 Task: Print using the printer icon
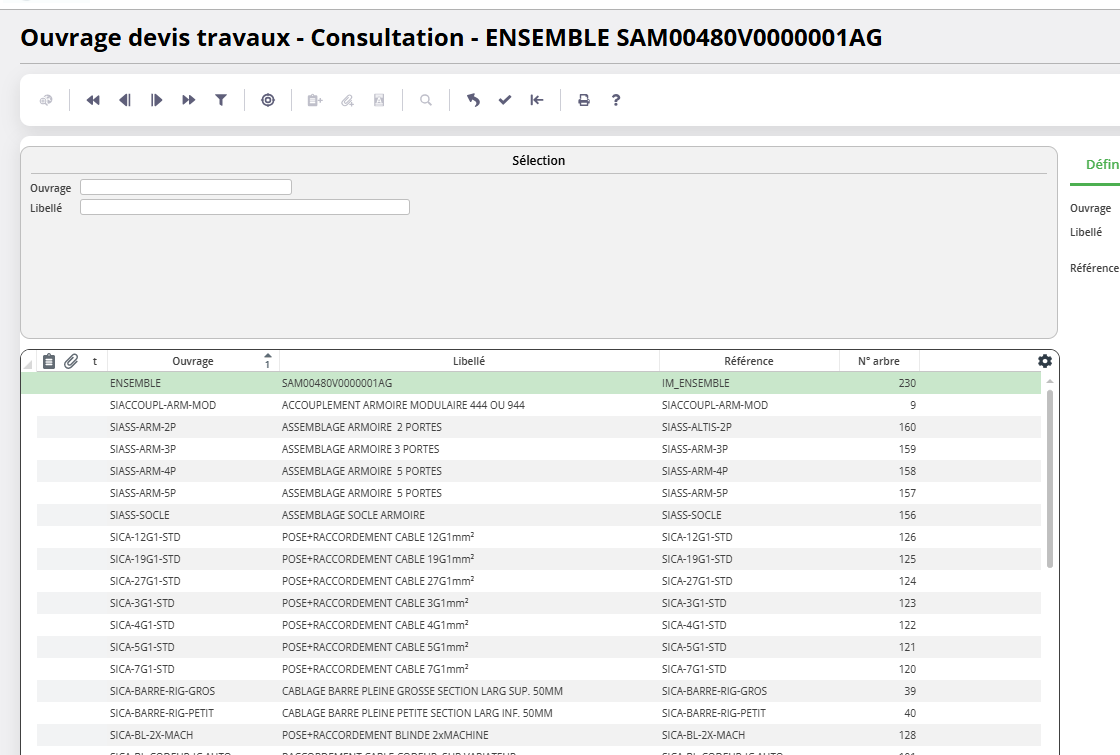pos(584,100)
